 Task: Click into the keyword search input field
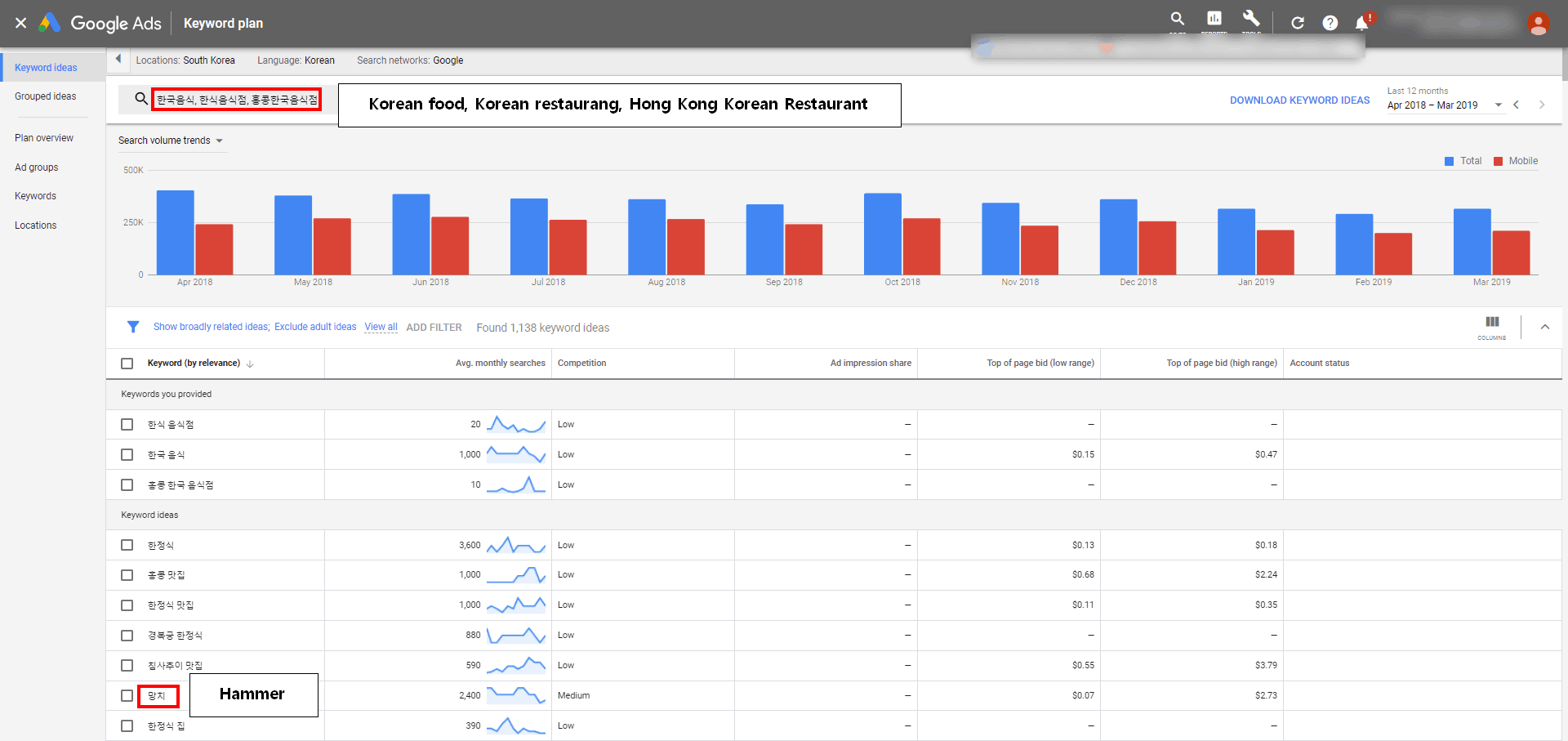click(237, 100)
